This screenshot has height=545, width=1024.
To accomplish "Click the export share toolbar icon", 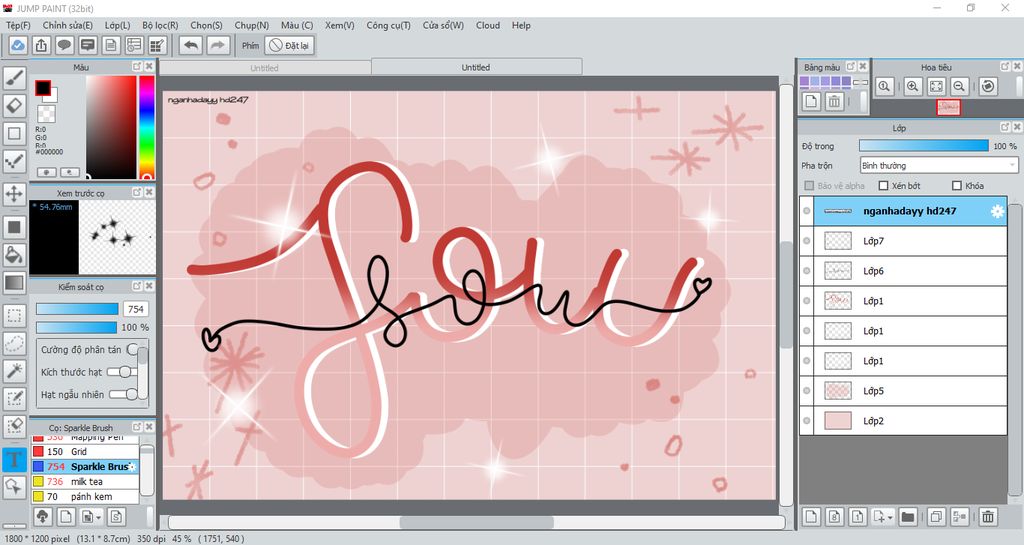I will click(x=41, y=45).
